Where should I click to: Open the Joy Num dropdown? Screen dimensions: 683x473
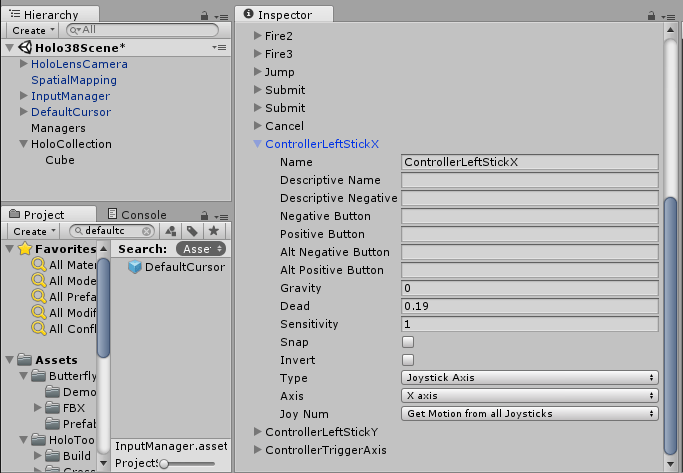coord(529,414)
